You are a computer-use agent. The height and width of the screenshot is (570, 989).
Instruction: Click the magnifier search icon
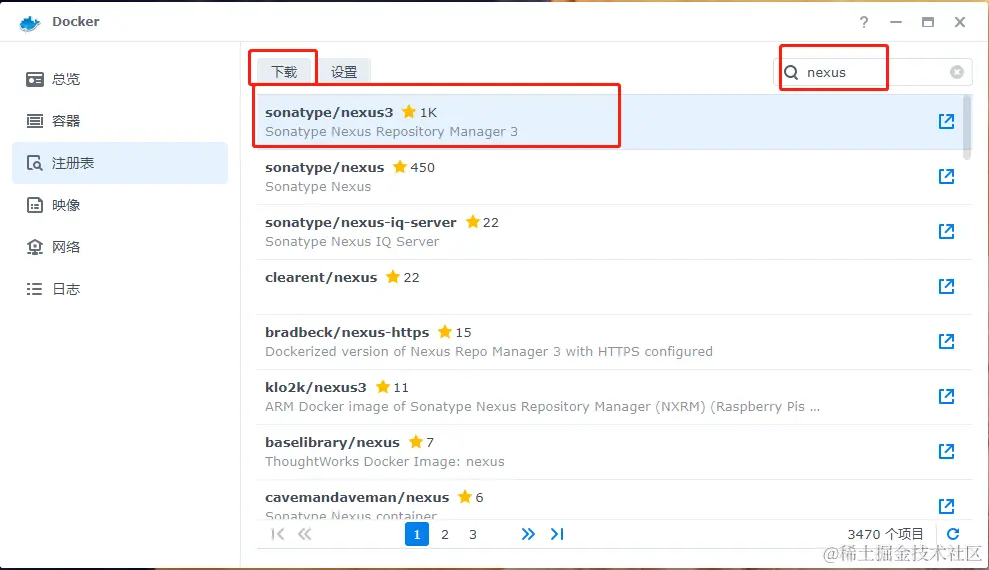791,73
